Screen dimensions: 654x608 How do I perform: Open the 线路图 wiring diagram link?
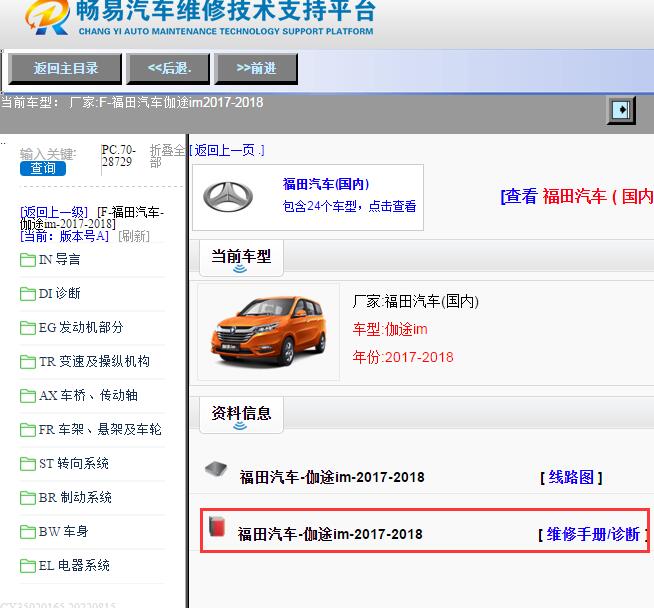tap(571, 477)
